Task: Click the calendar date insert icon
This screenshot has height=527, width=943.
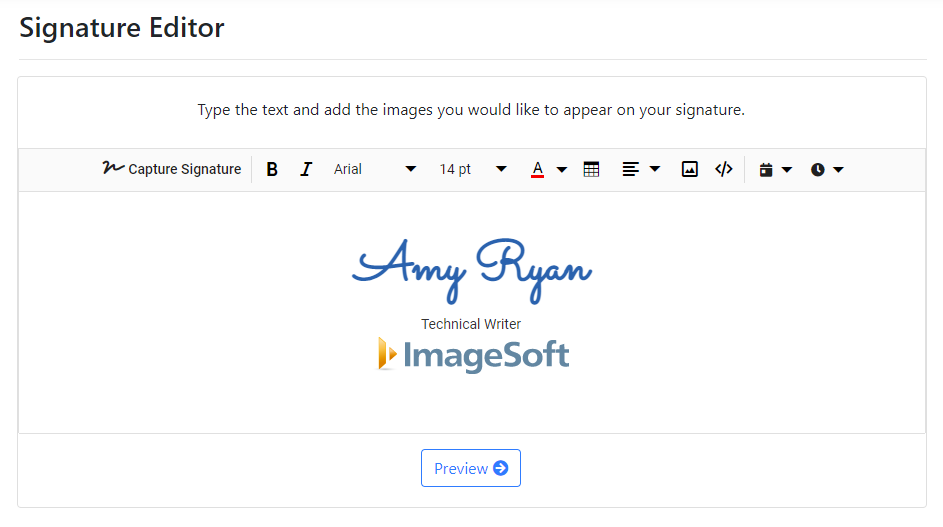Action: [766, 170]
